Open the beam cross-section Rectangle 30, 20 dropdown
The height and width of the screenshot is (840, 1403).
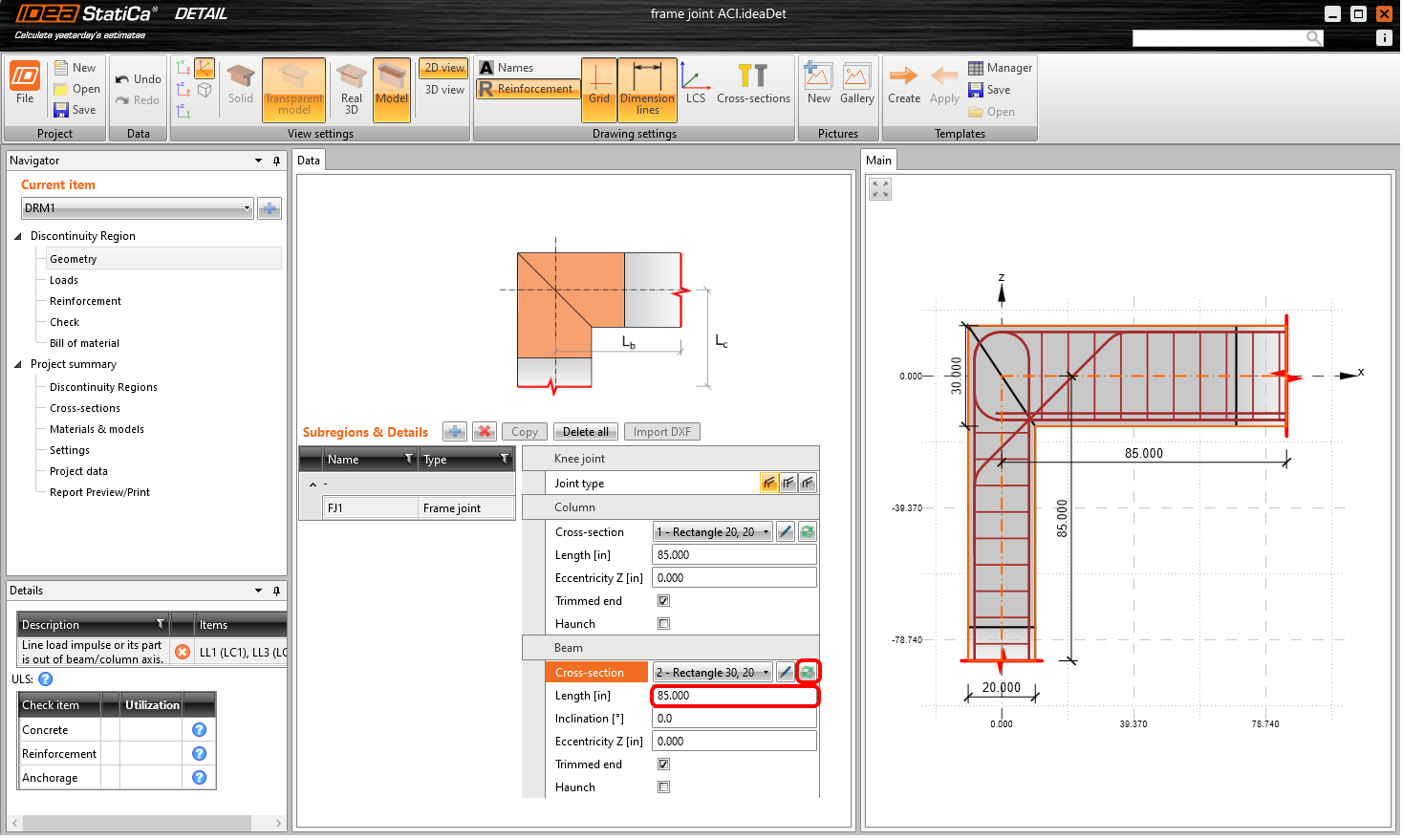[713, 673]
